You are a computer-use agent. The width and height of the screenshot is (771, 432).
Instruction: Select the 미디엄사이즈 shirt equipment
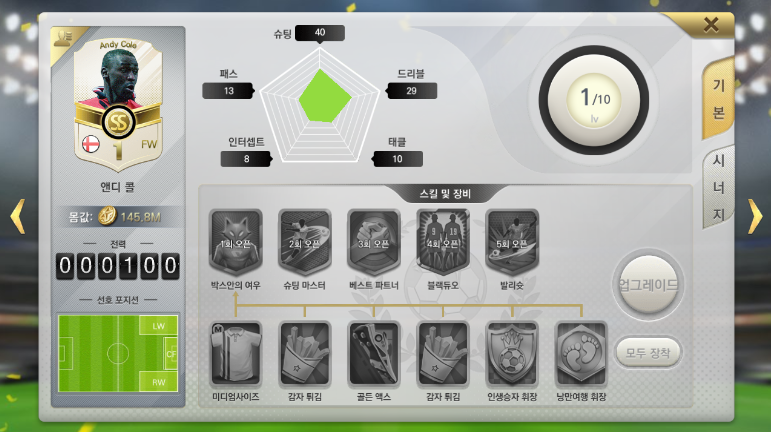[x=236, y=354]
